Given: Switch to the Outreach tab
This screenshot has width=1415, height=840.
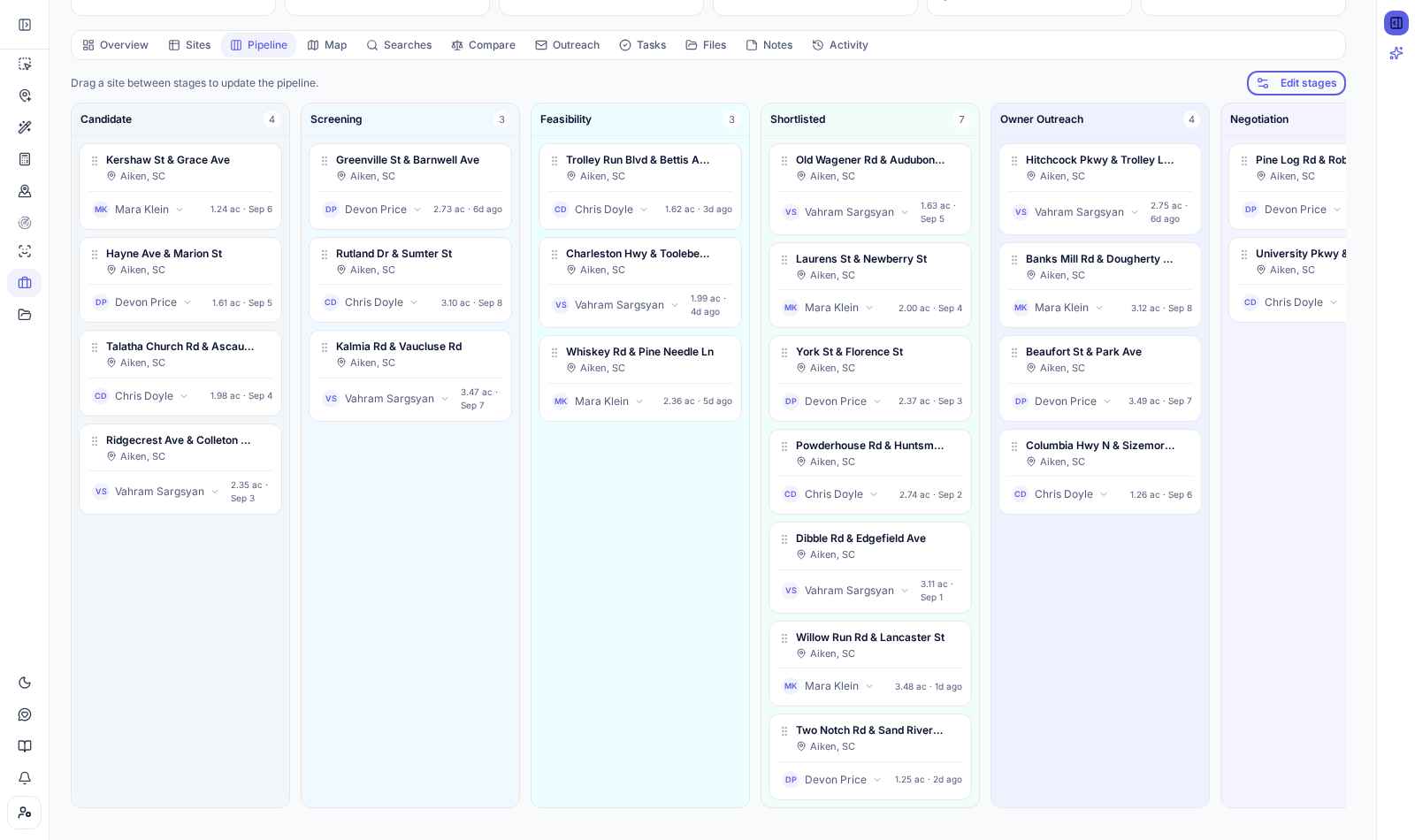Looking at the screenshot, I should pyautogui.click(x=567, y=45).
